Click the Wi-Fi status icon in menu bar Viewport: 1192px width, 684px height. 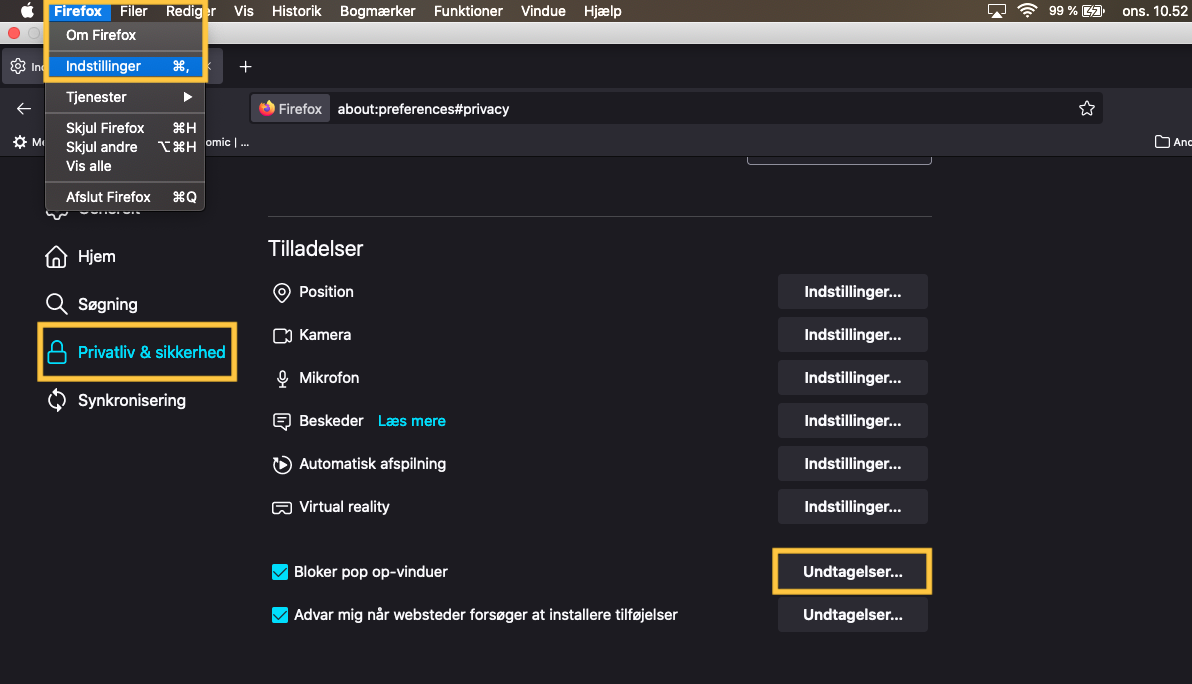click(1027, 11)
